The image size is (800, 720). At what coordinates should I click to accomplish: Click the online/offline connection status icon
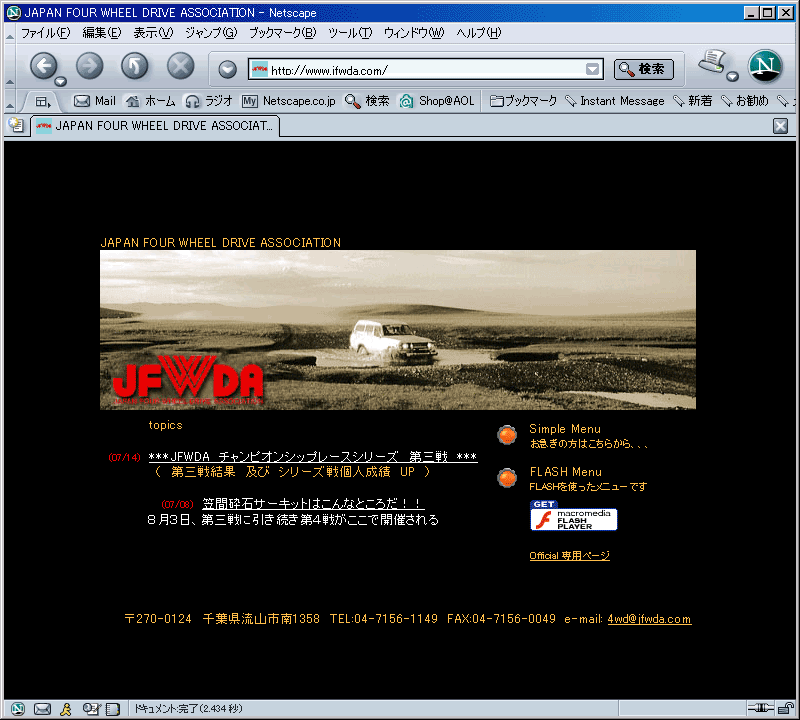(x=760, y=707)
